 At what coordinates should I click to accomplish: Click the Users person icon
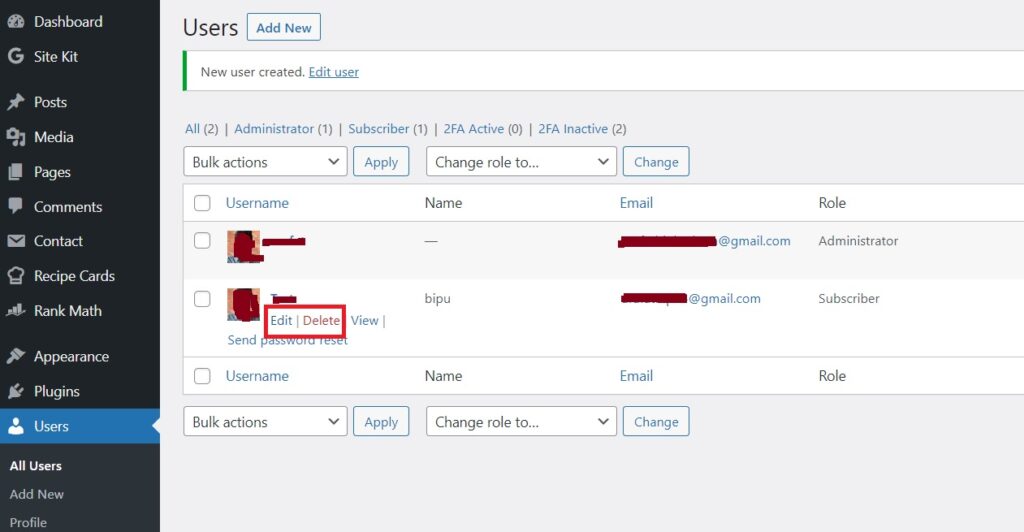pyautogui.click(x=16, y=426)
